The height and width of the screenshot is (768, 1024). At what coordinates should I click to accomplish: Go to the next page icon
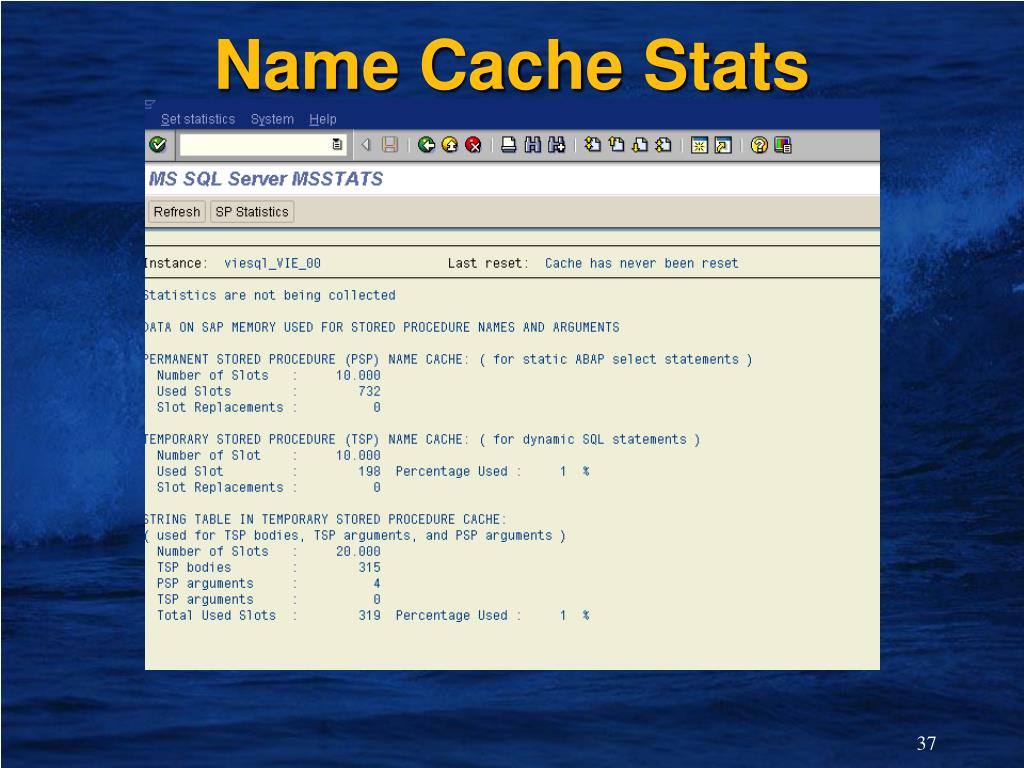[641, 144]
